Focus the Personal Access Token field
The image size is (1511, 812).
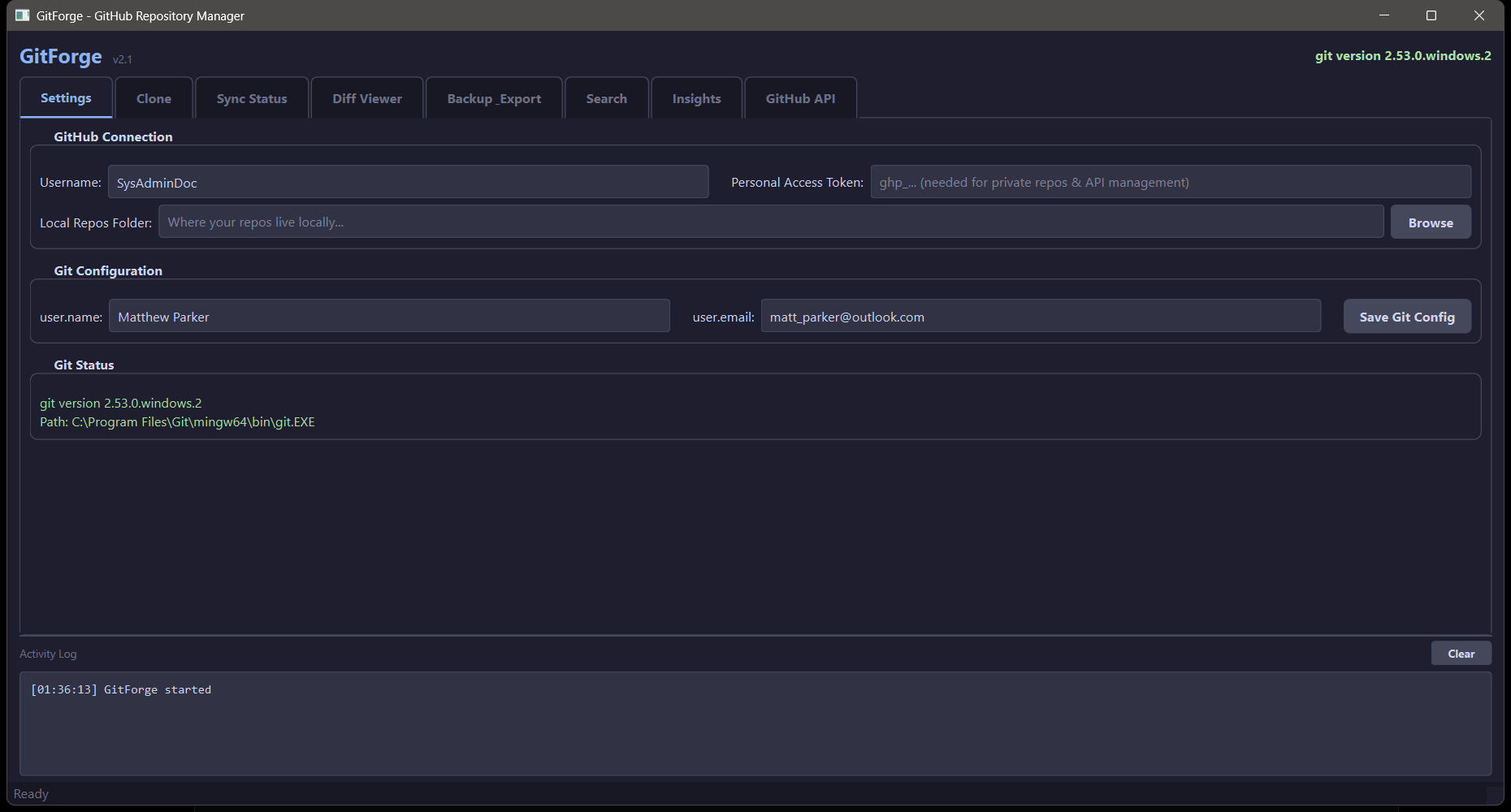coord(1170,182)
